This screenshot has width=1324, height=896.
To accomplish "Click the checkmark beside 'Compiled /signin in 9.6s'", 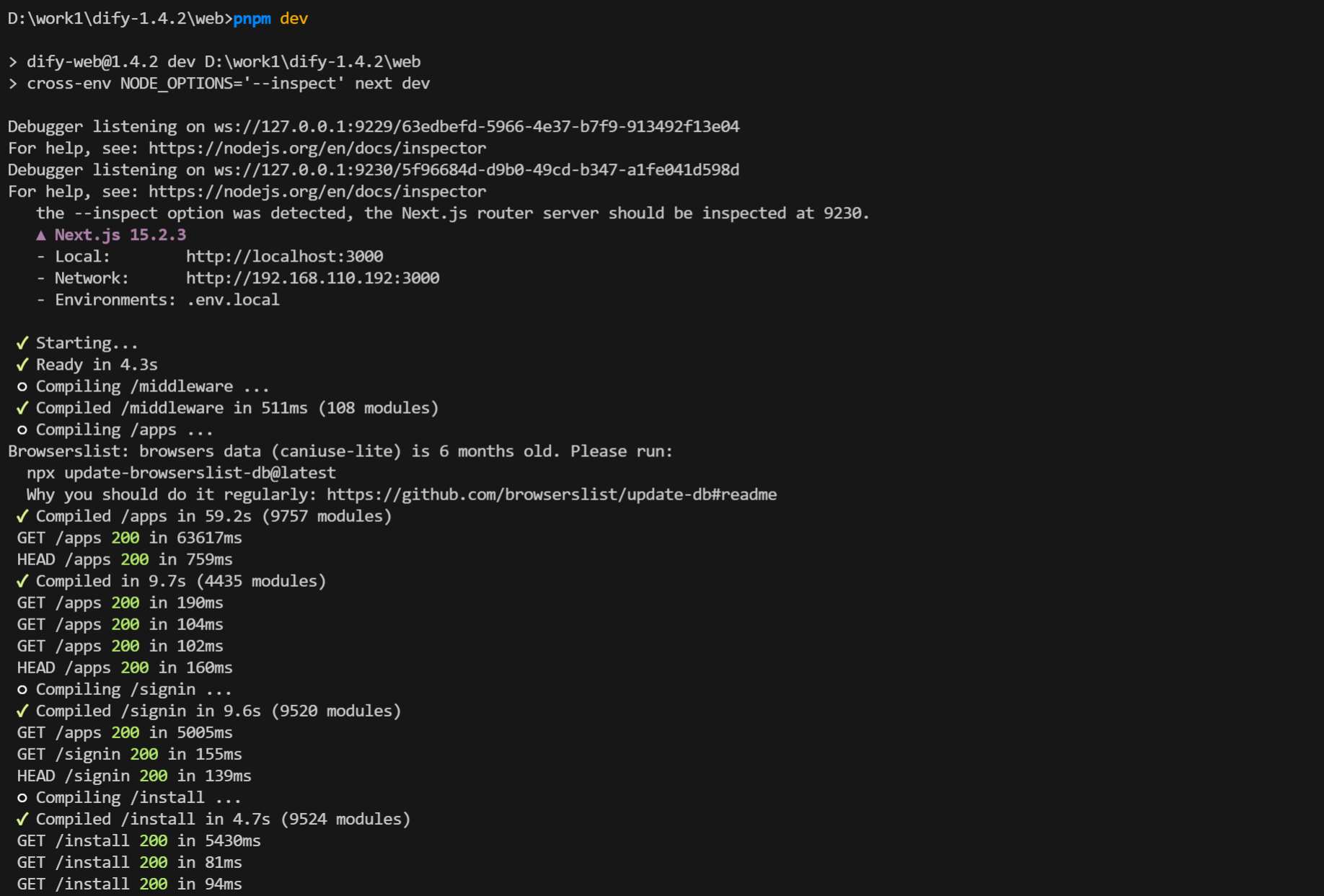I will click(22, 711).
